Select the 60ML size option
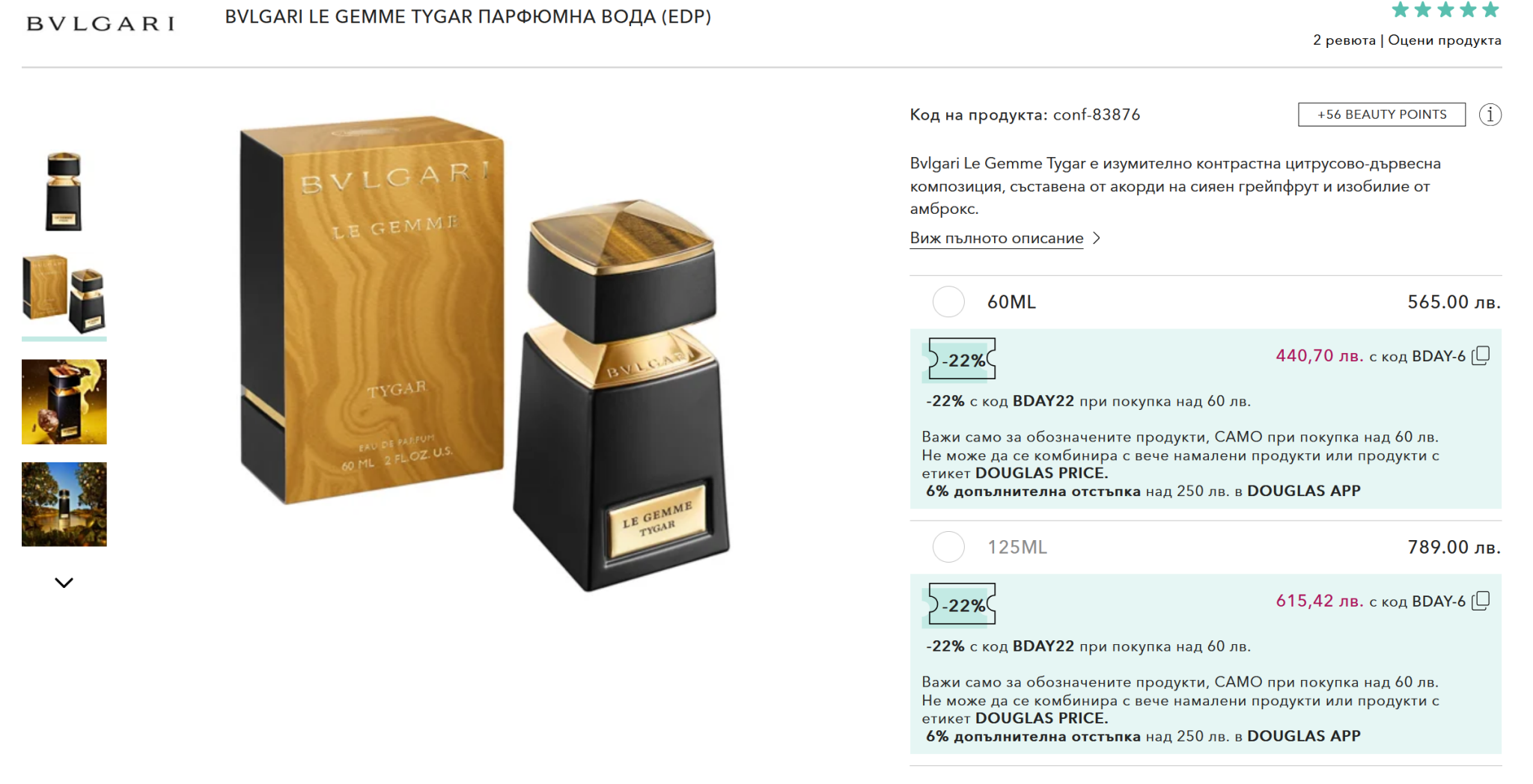1533x784 pixels. 948,302
